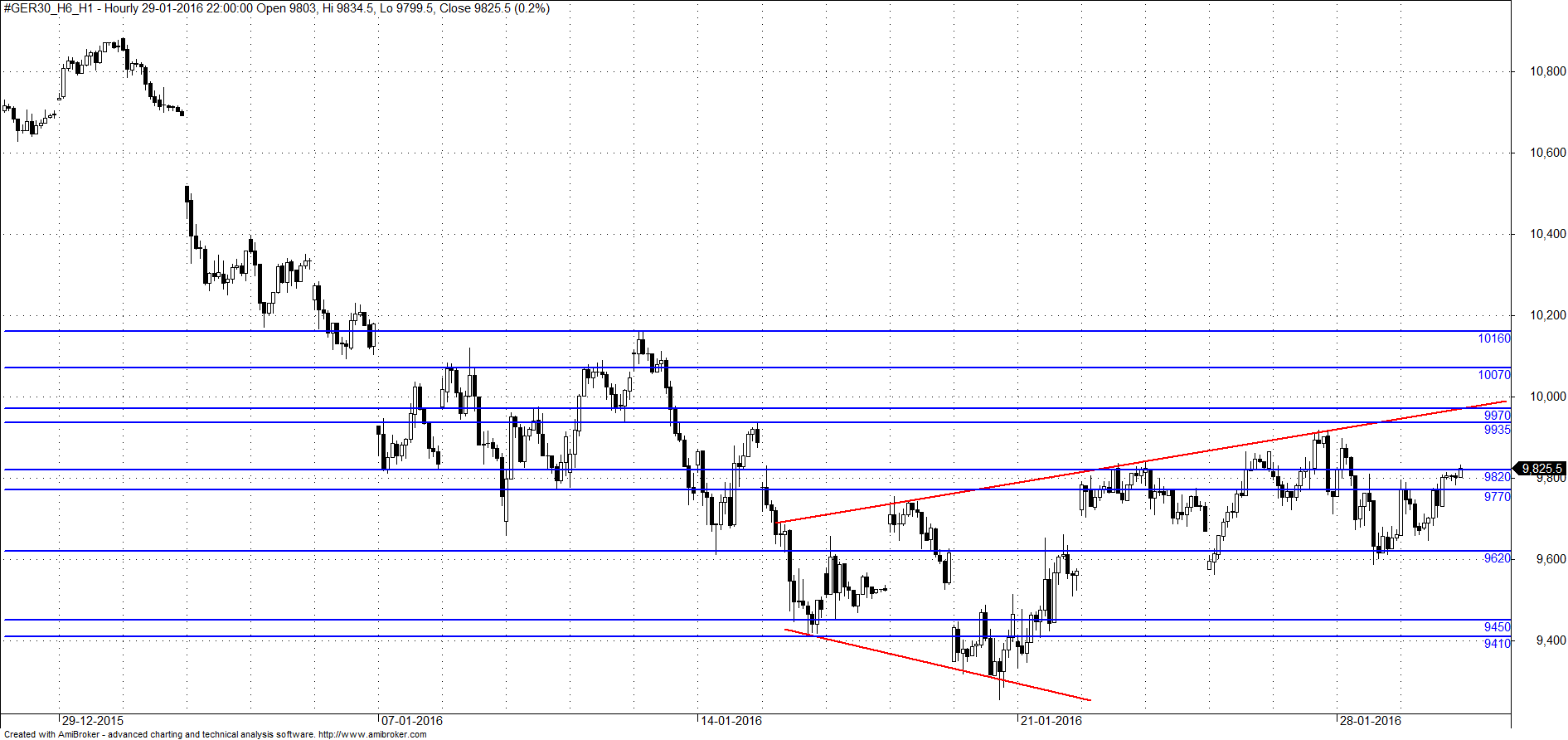Open the amibroker.com URL in footer
Screen dimensions: 1568x740
tap(372, 734)
